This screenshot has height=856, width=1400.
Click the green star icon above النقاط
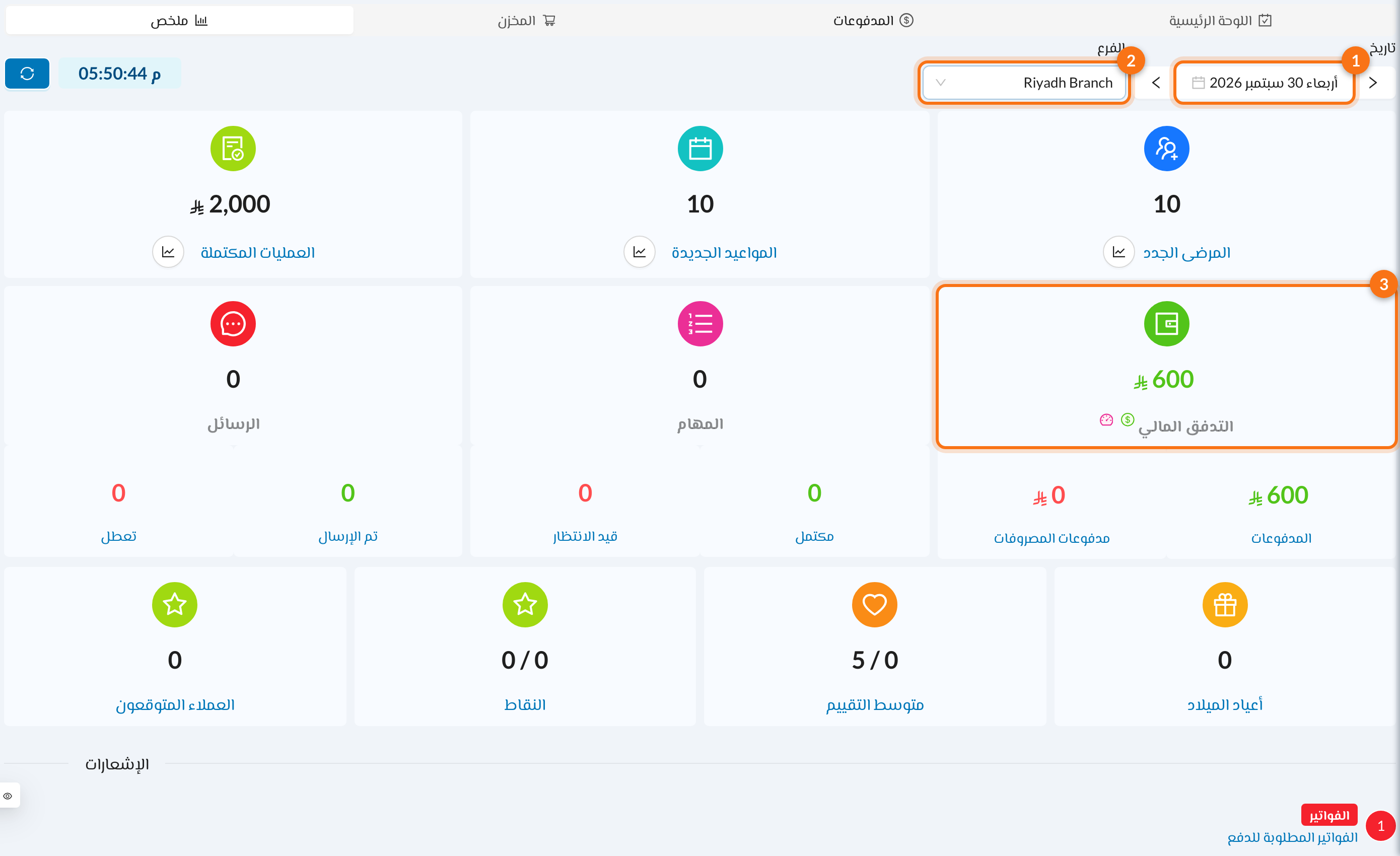click(x=525, y=604)
